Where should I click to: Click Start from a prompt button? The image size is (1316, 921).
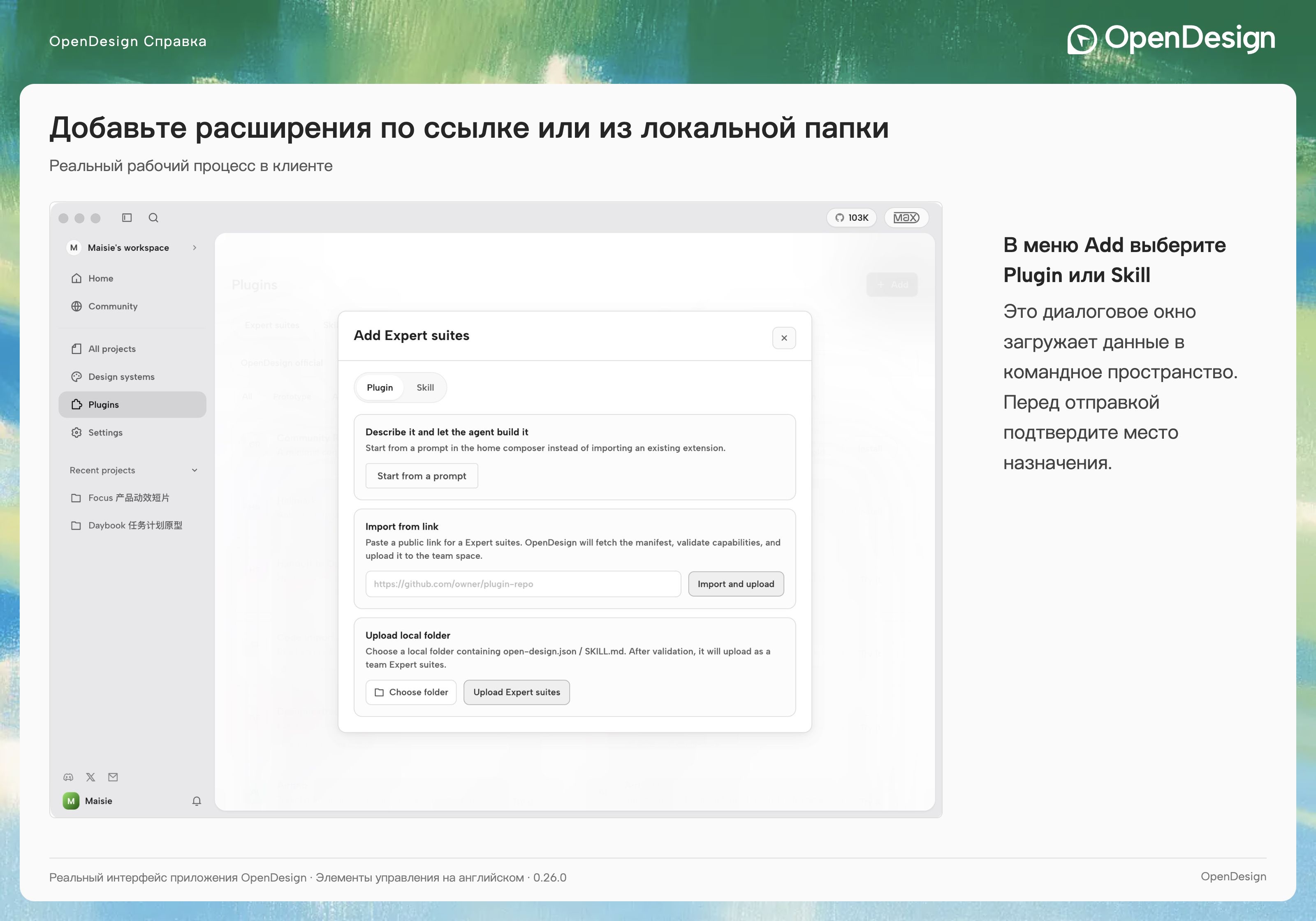422,476
